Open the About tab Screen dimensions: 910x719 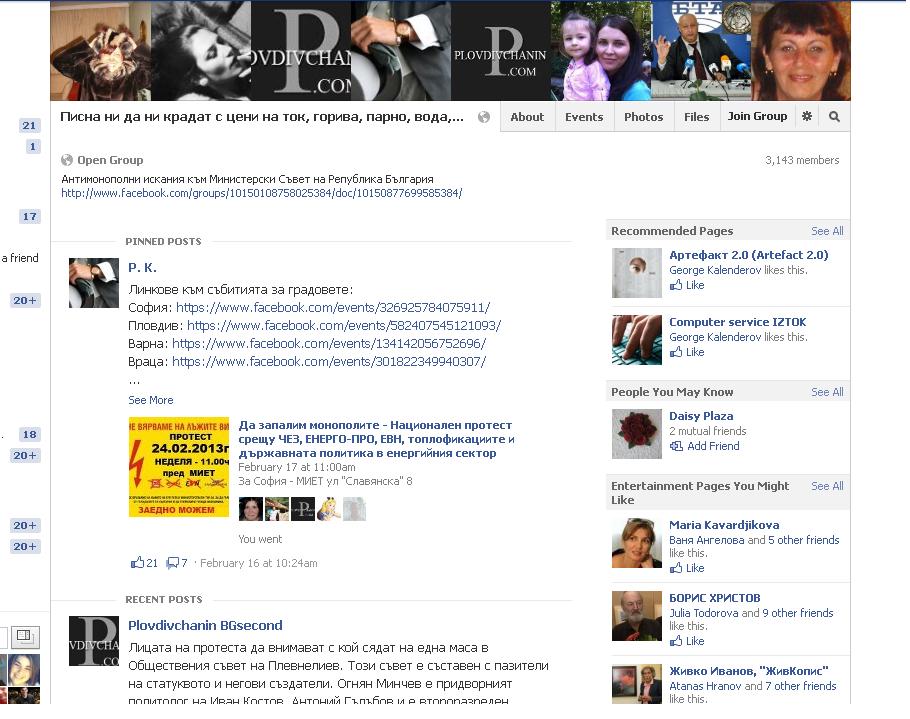[527, 117]
